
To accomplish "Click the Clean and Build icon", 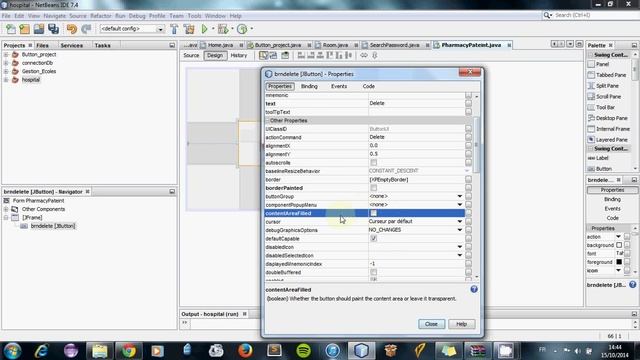I will [x=189, y=29].
